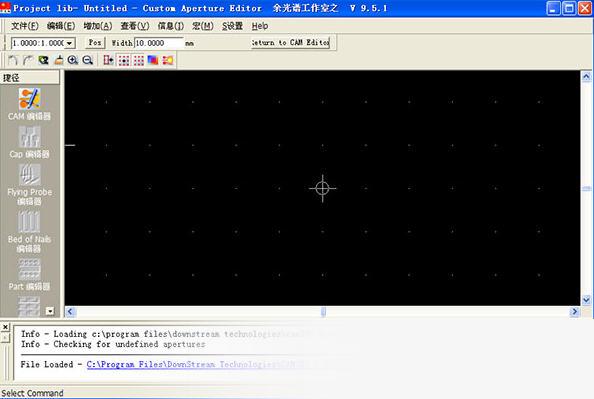This screenshot has width=594, height=399.
Task: Toggle the grid snap dots icon
Action: (x=124, y=60)
